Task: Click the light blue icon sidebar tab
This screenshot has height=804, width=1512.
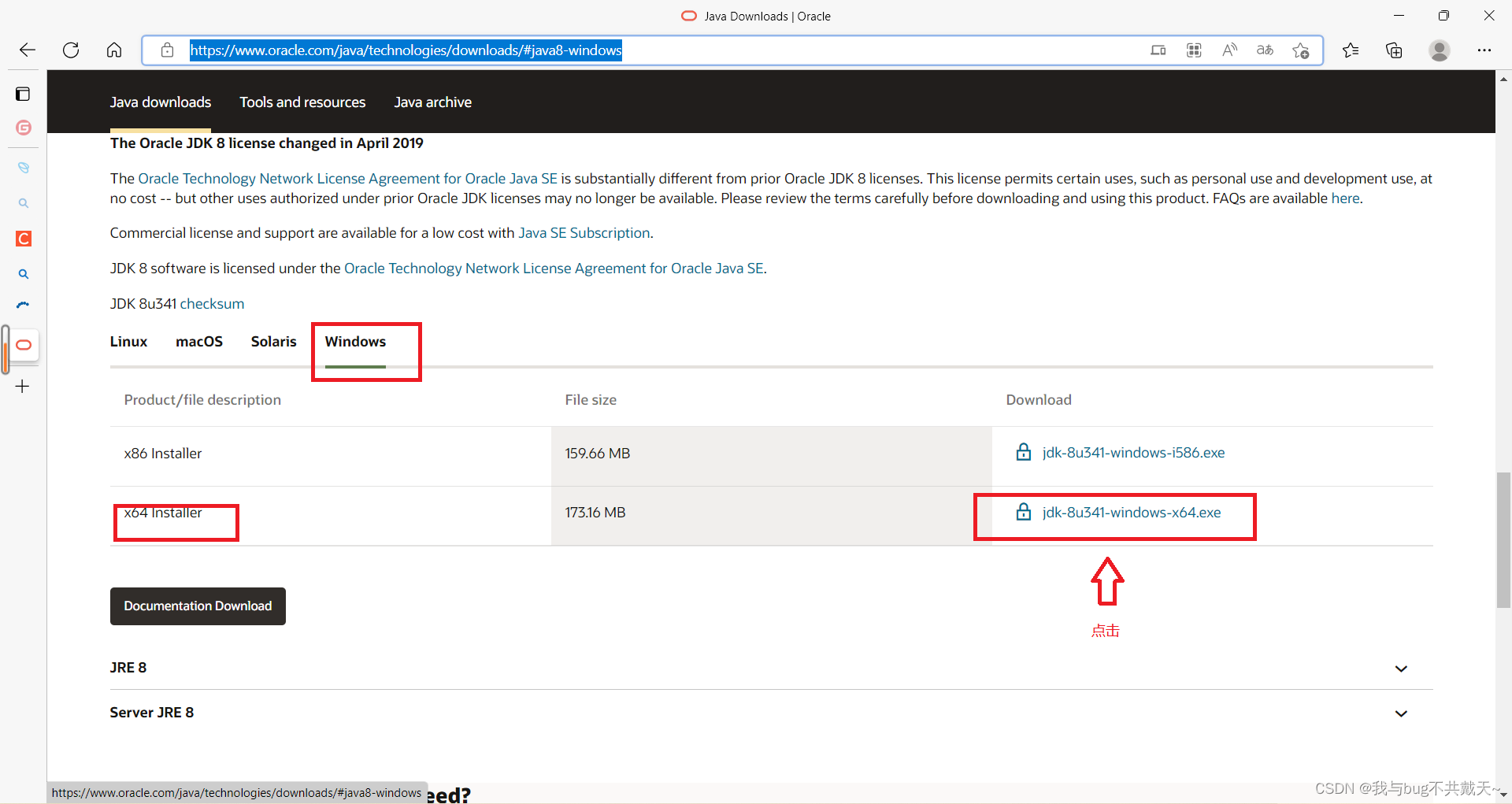Action: tap(24, 168)
